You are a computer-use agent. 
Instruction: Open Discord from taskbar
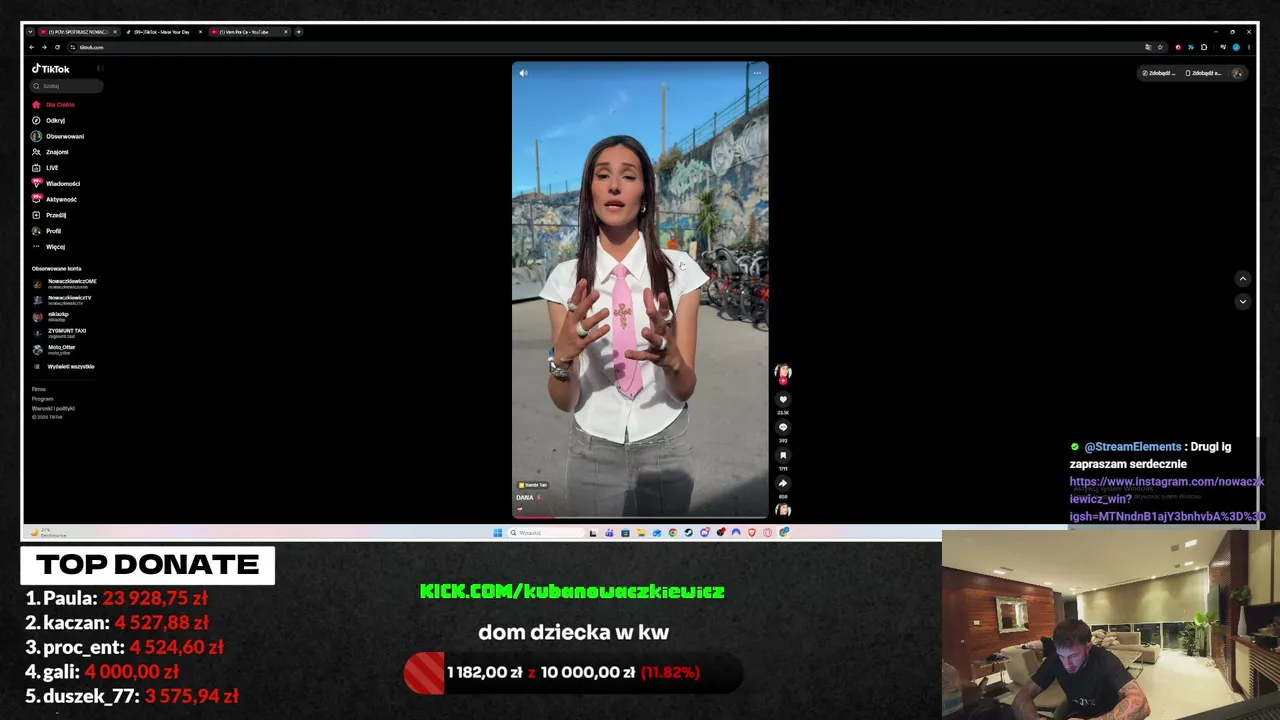tap(704, 533)
